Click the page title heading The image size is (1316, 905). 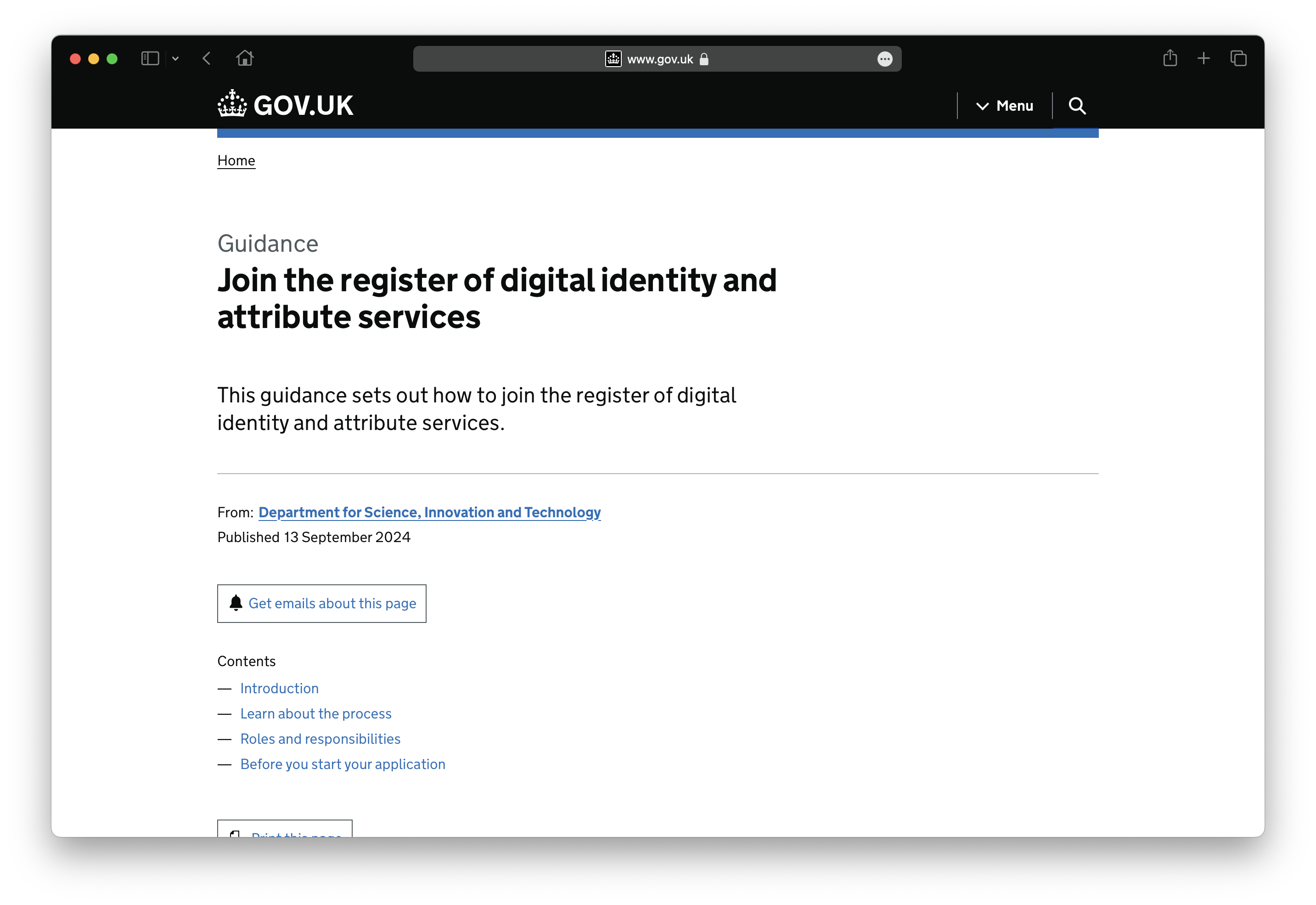pos(497,298)
